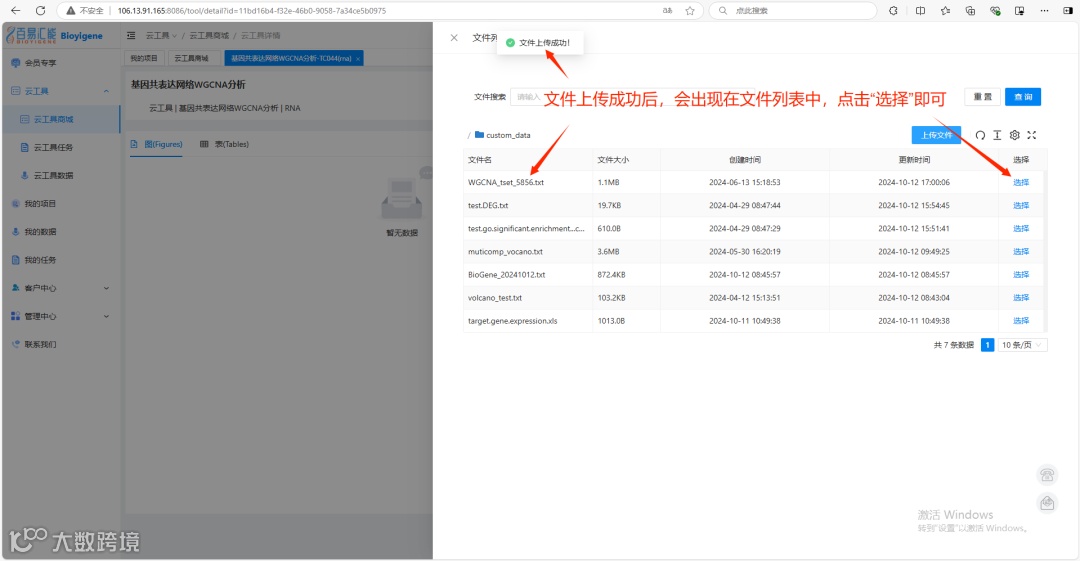This screenshot has height=561, width=1080.
Task: Toggle fullscreen icon for file table
Action: [1032, 135]
